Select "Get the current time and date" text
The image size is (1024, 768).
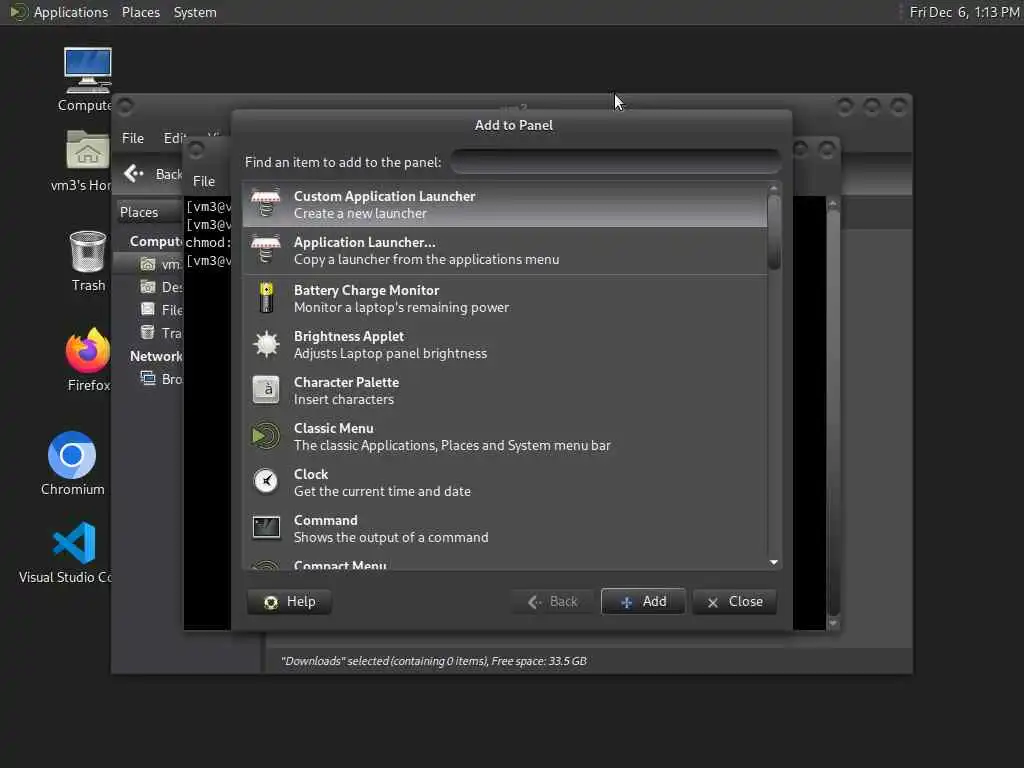coord(382,491)
